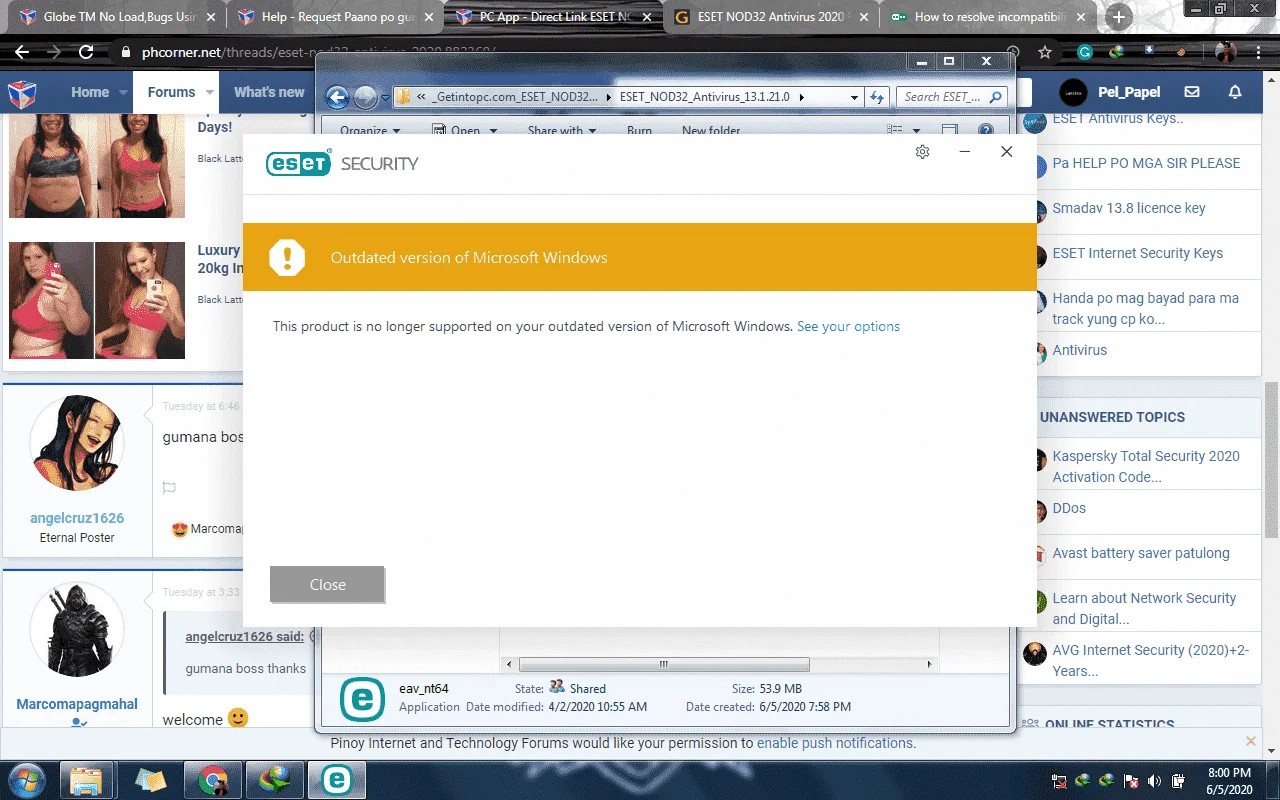Switch to Chrome from the taskbar
The image size is (1280, 800).
point(212,780)
